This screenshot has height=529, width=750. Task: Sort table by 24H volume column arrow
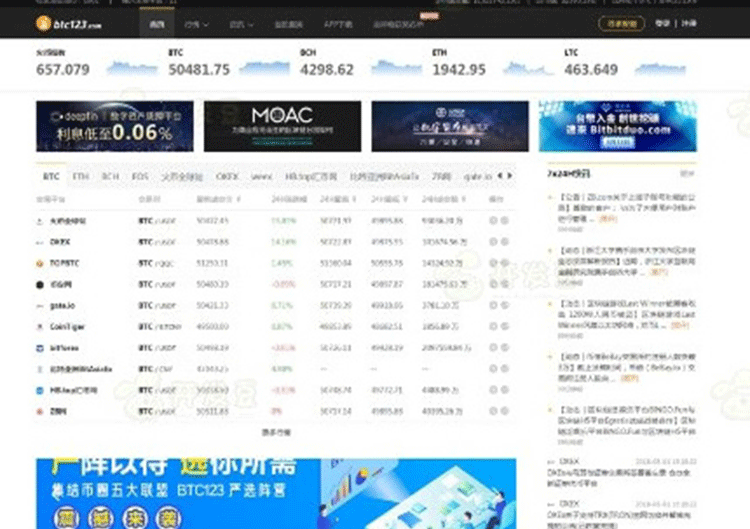tap(463, 199)
